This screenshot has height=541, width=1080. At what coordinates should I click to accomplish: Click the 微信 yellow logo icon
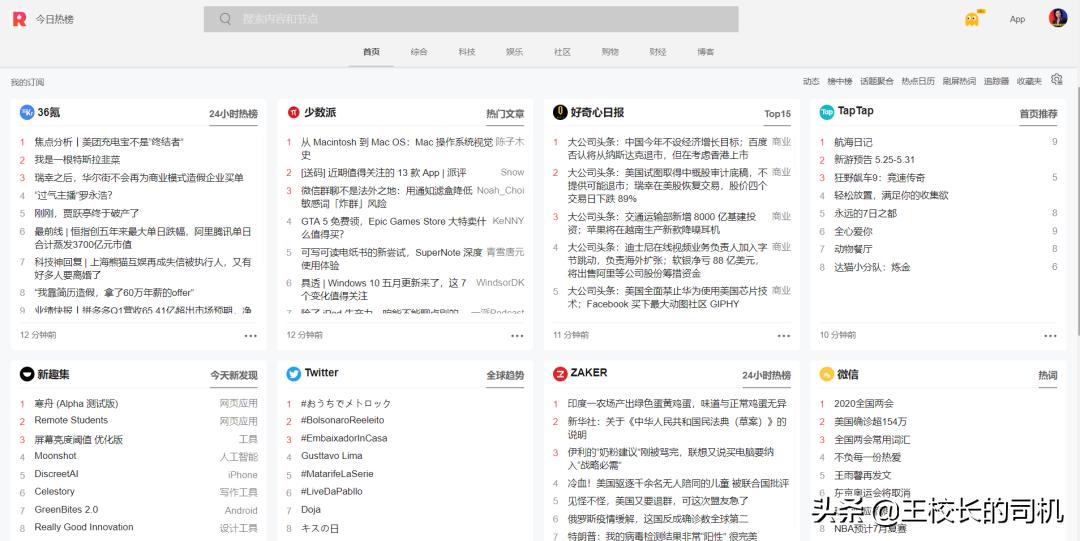[827, 374]
